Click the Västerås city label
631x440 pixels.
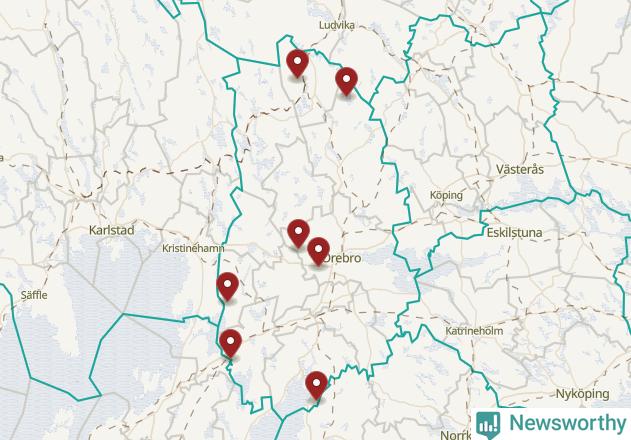click(520, 169)
